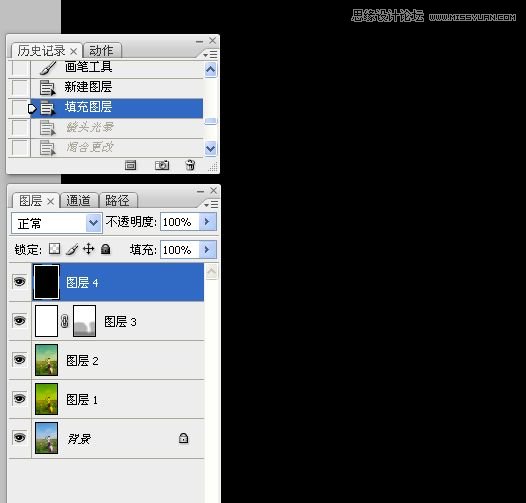
Task: Toggle lock transparent pixels icon
Action: pyautogui.click(x=55, y=249)
